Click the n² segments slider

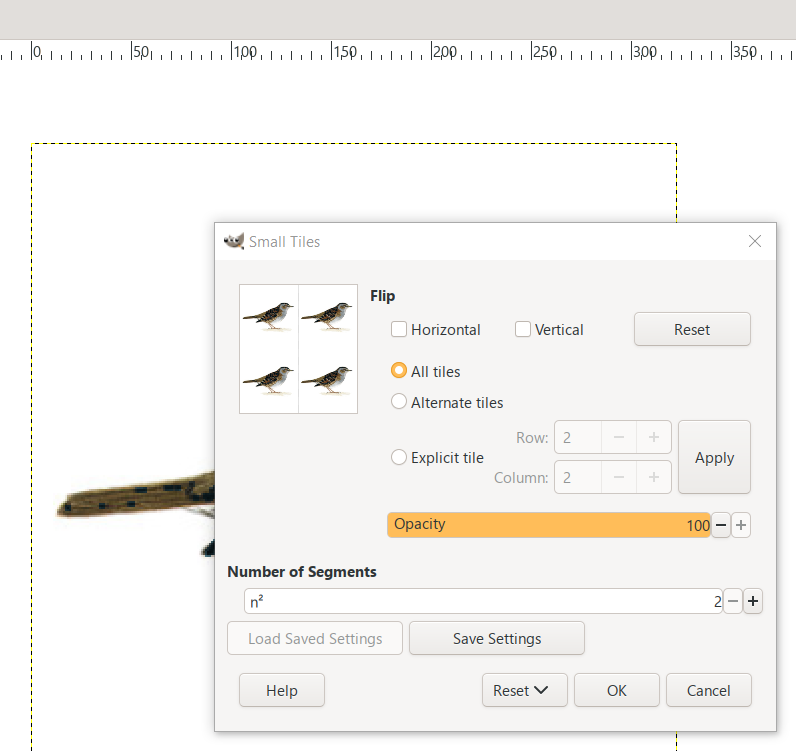483,601
